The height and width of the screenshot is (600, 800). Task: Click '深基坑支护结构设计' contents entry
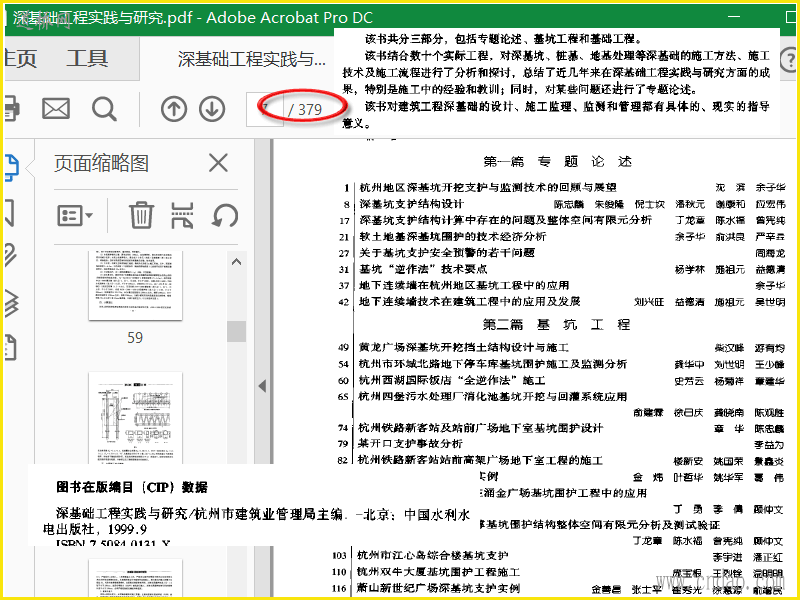411,204
